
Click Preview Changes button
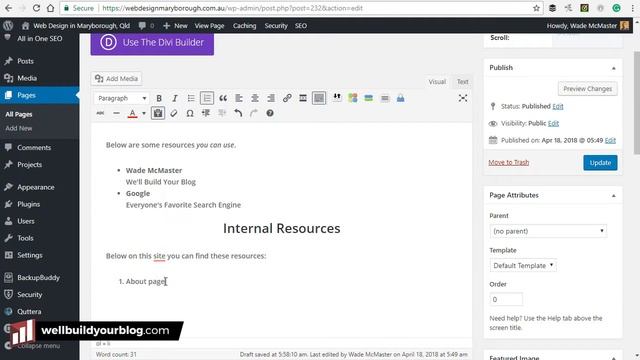[x=587, y=89]
